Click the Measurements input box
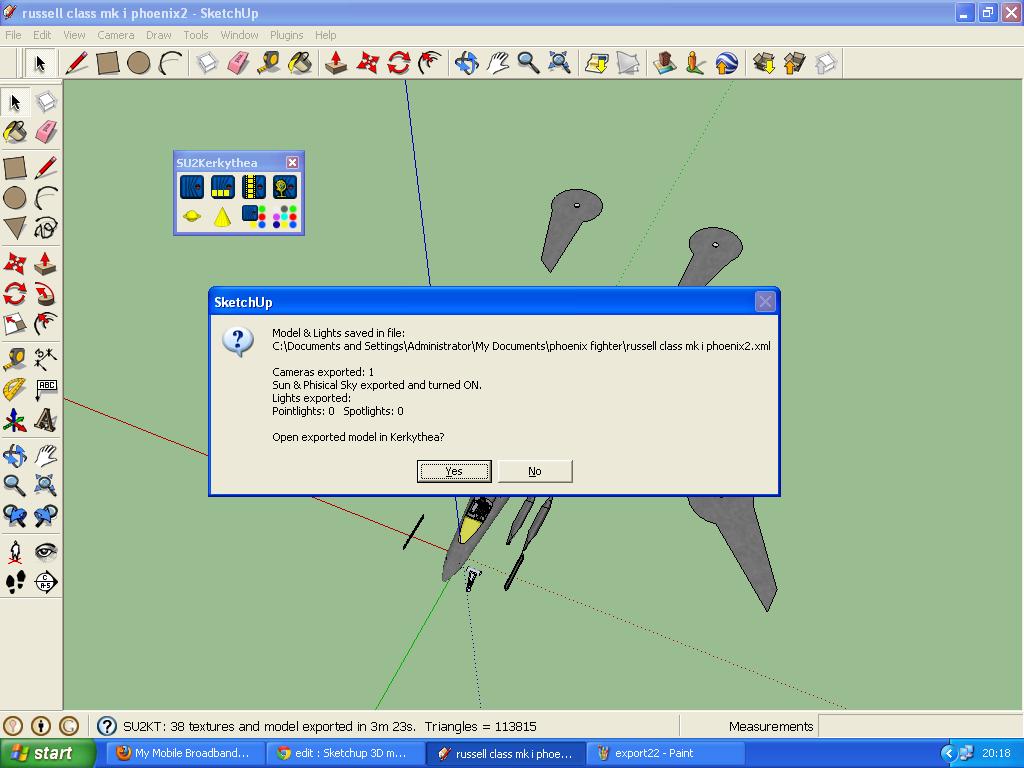1024x768 pixels. (x=919, y=726)
